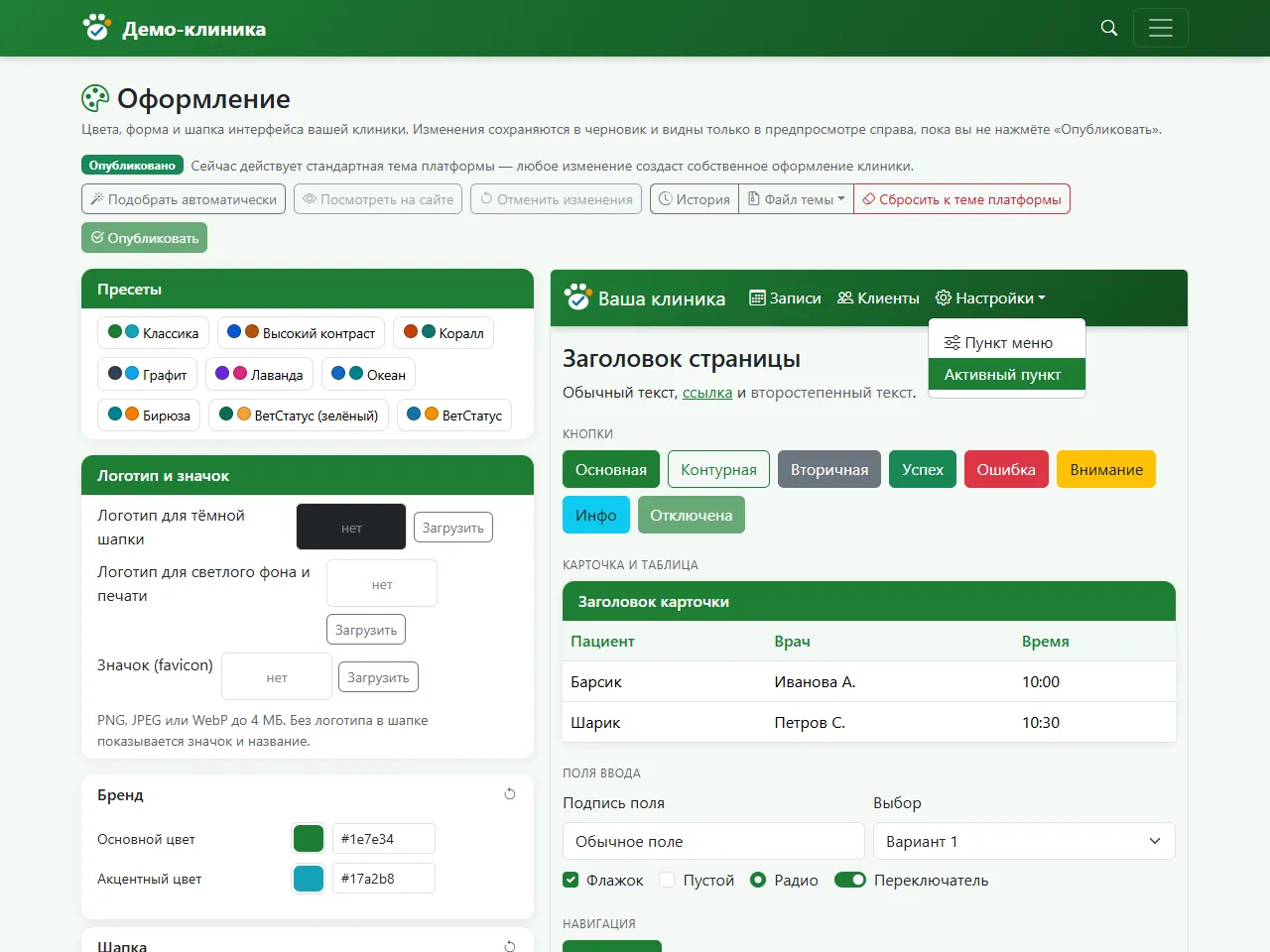Open Клиенты in preview navbar

point(878,297)
